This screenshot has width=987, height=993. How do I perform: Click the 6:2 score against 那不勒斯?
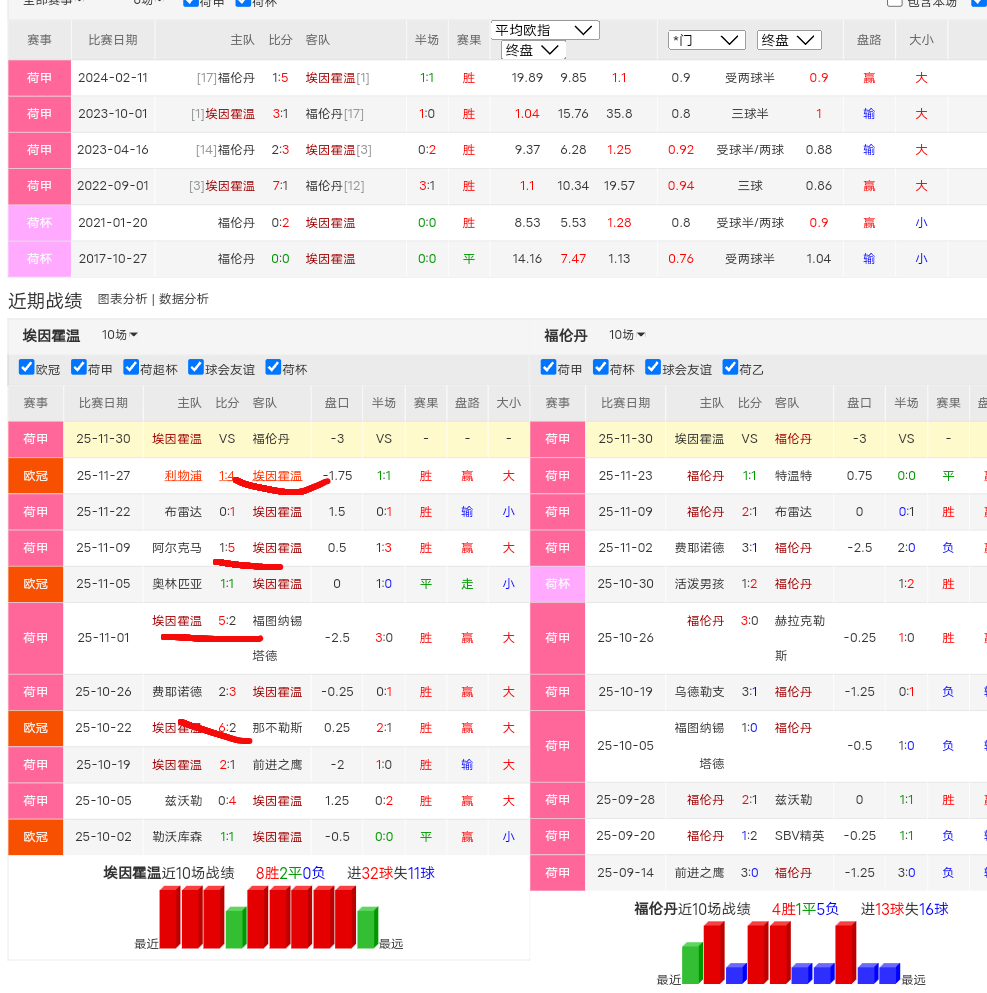tap(227, 728)
